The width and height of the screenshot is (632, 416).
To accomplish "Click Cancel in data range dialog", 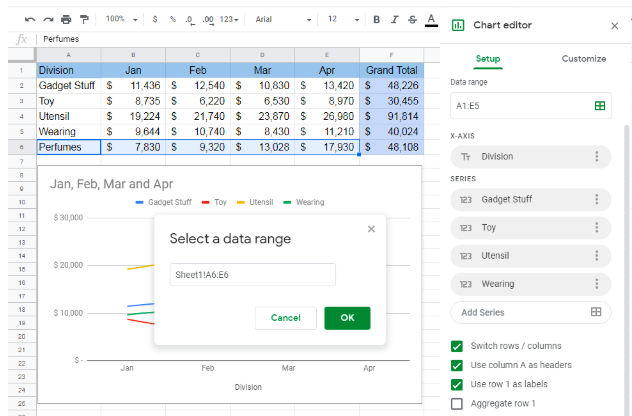I will click(286, 318).
